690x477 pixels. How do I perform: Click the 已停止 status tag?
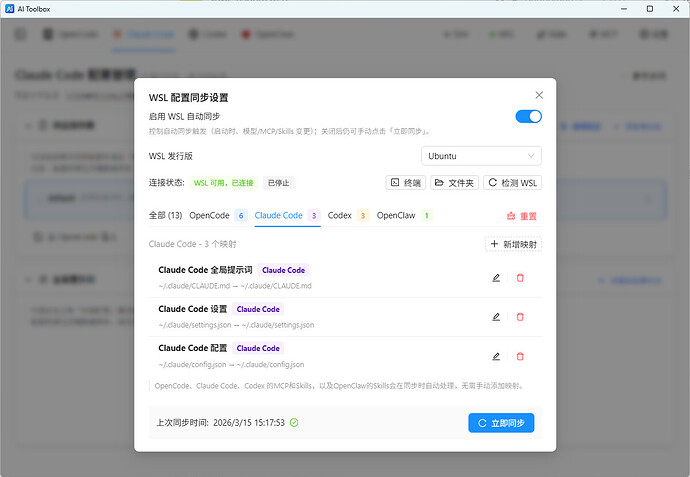(279, 183)
